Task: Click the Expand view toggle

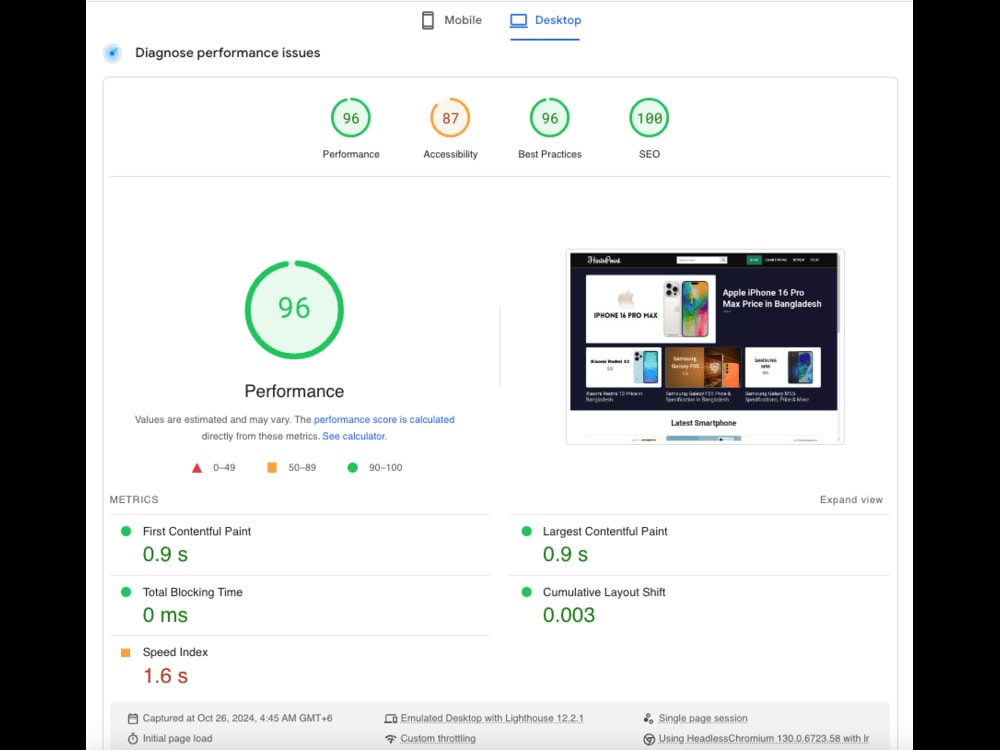Action: click(851, 500)
